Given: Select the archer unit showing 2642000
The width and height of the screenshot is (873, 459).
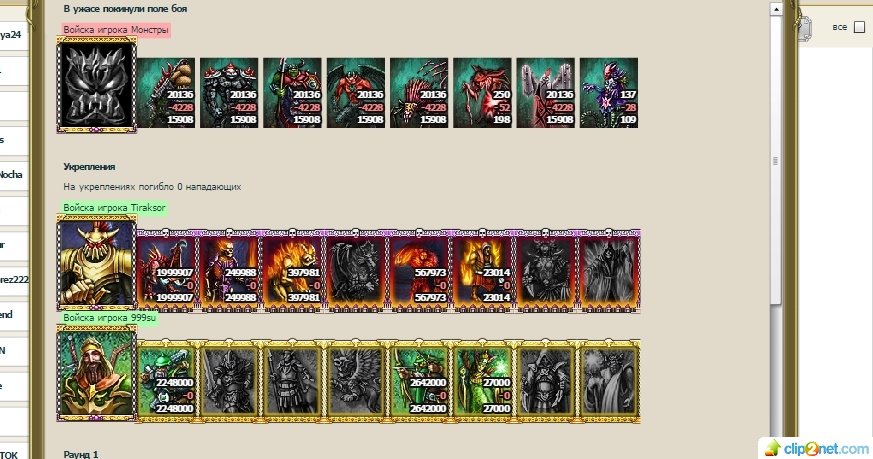Looking at the screenshot, I should 419,381.
